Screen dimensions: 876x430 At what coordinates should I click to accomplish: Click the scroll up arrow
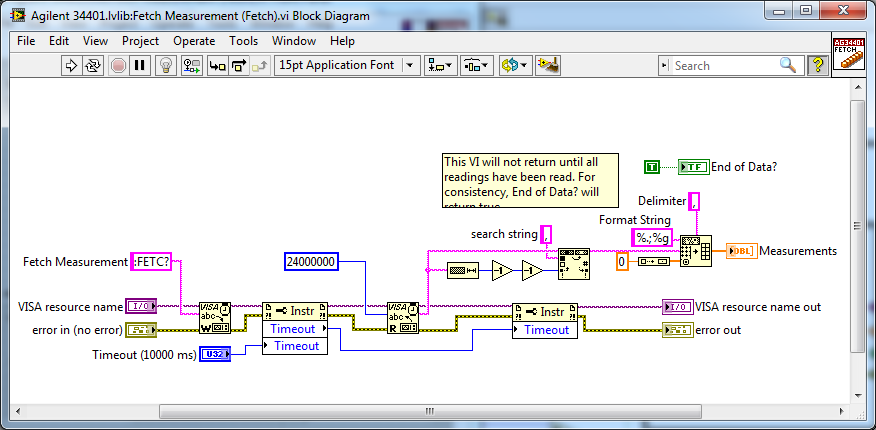point(858,87)
